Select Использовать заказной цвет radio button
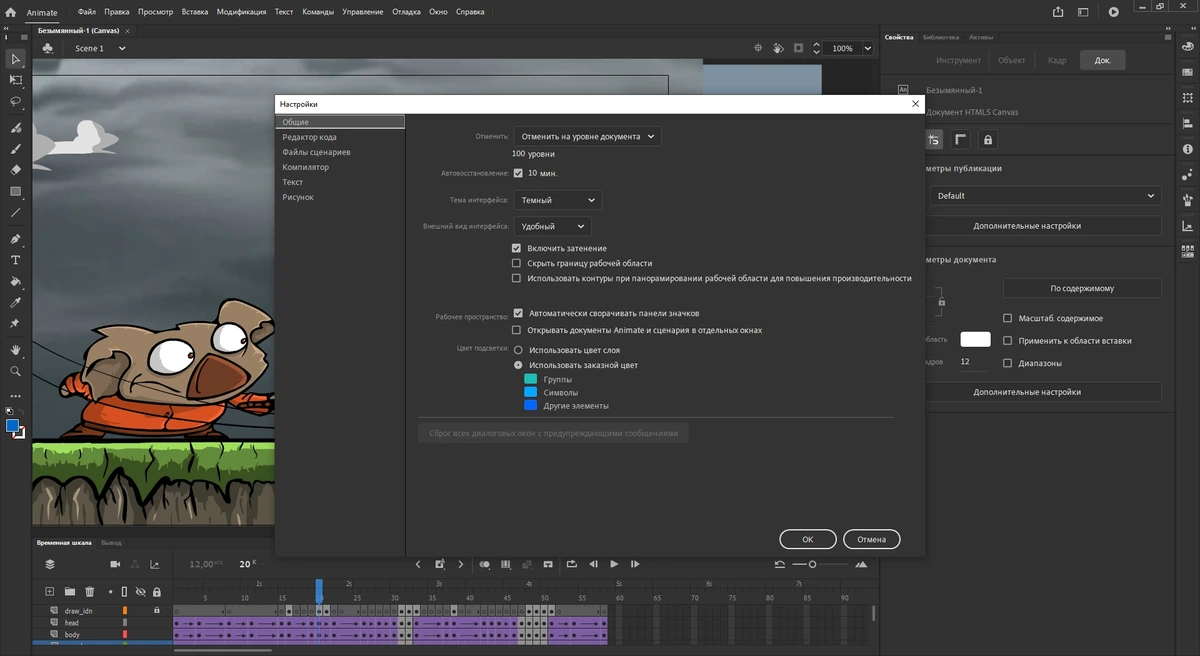 [518, 365]
